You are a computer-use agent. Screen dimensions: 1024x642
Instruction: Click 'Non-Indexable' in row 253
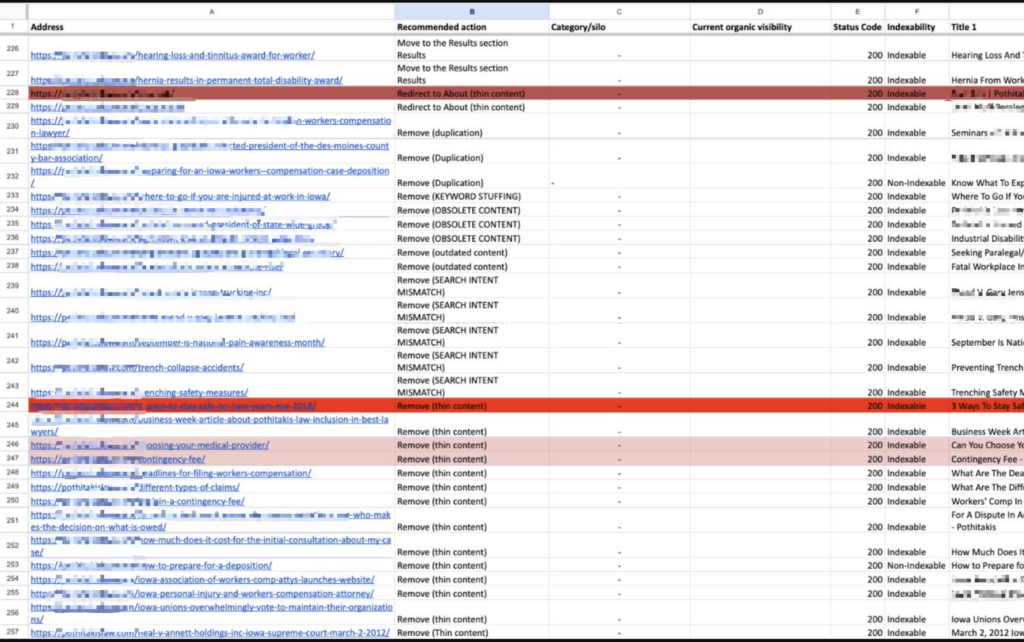(x=916, y=566)
